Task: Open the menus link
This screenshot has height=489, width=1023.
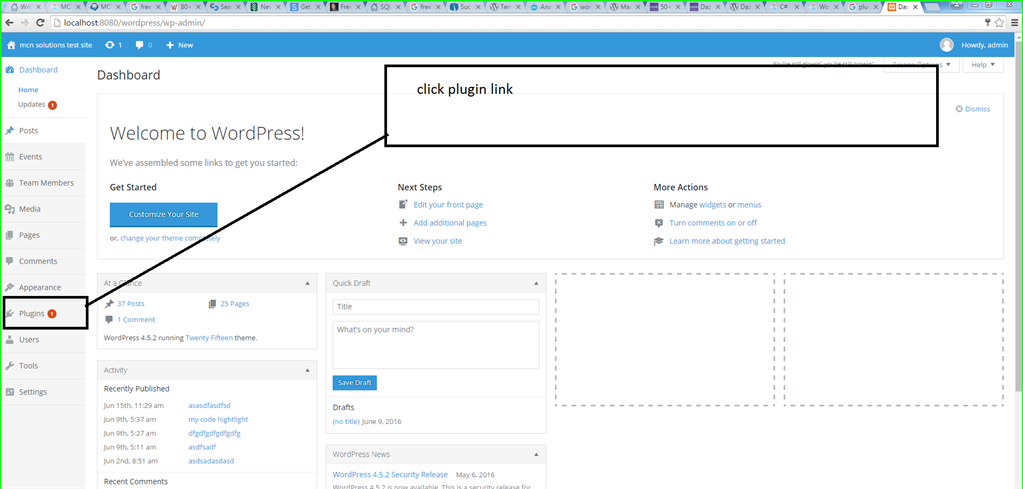Action: [750, 205]
